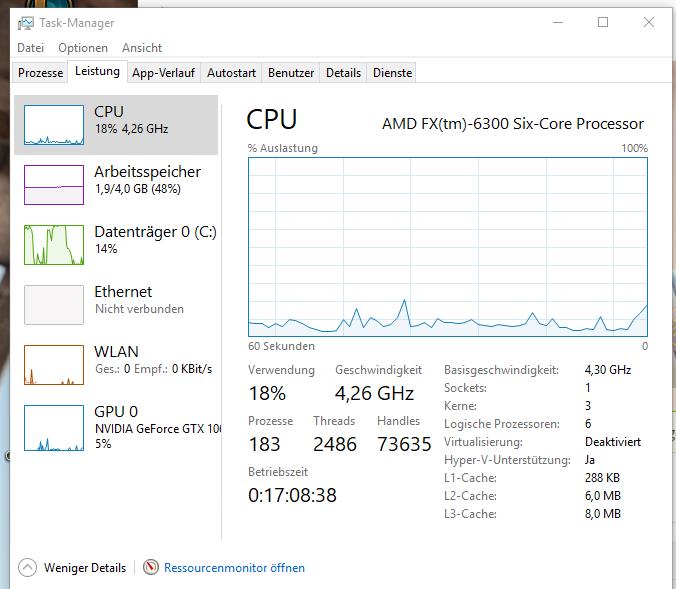
Task: Open the Datenträger 0 (C:) disk panel
Action: coord(116,244)
